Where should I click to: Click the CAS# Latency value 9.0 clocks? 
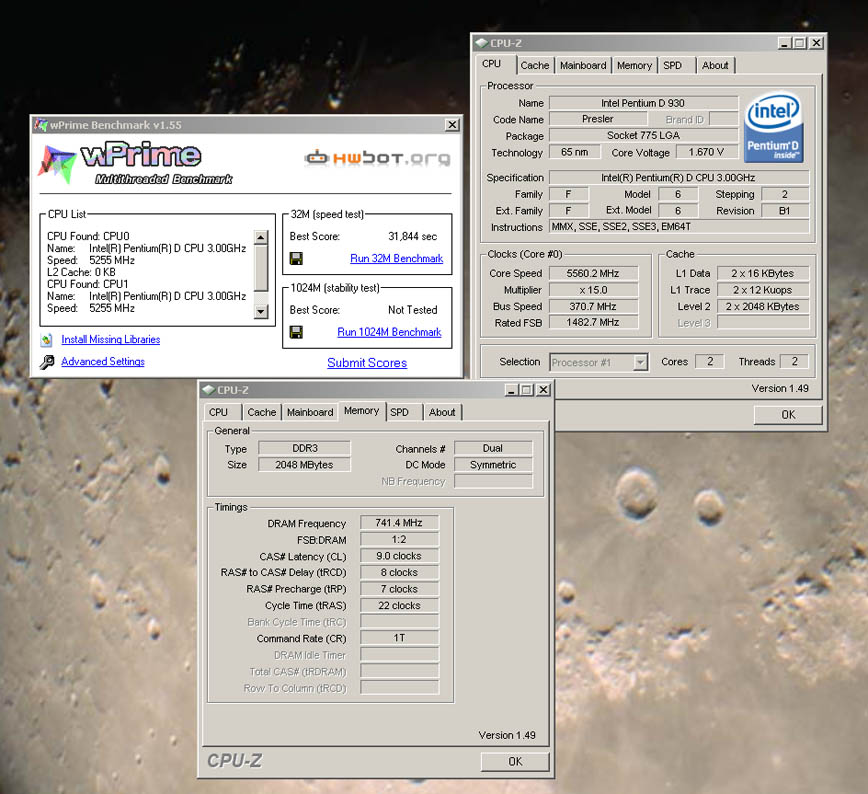[x=399, y=556]
